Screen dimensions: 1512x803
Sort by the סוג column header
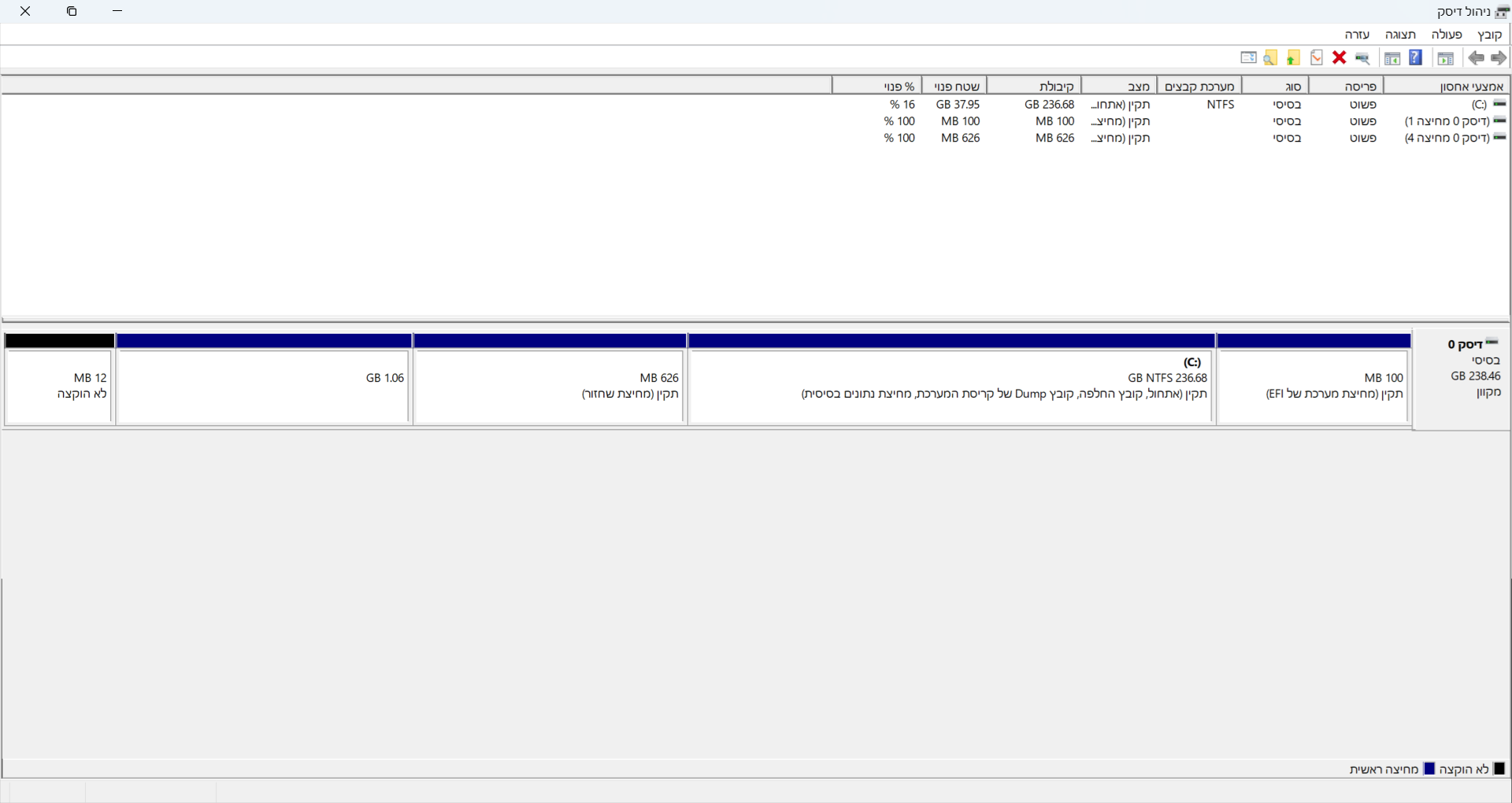[1275, 86]
